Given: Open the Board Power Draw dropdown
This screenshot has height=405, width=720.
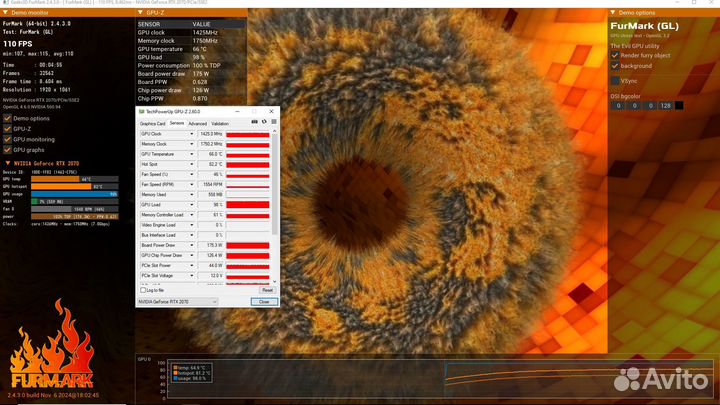Looking at the screenshot, I should coord(191,245).
